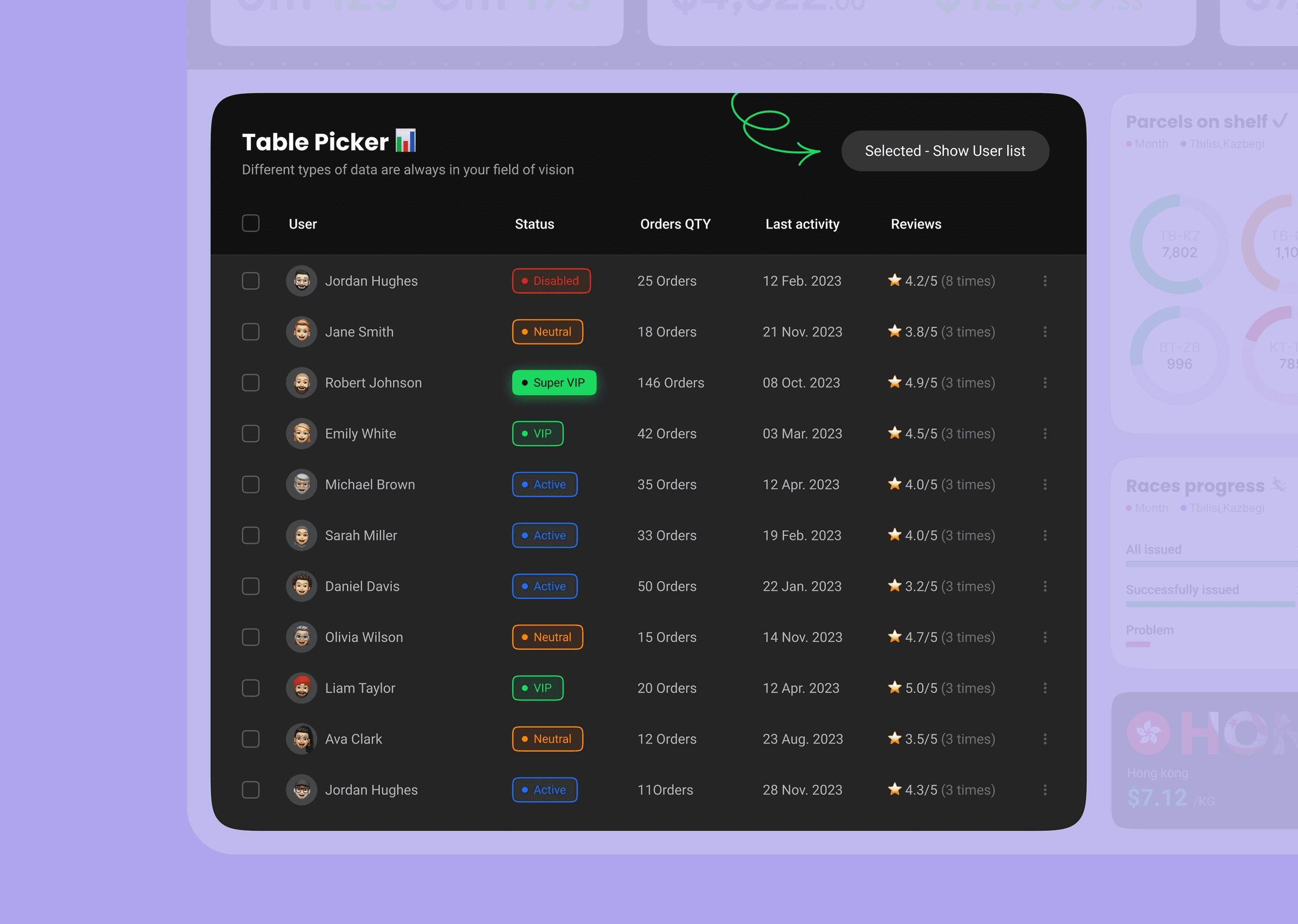Click the star icon in Jane Smith's review
The width and height of the screenshot is (1298, 924).
895,331
